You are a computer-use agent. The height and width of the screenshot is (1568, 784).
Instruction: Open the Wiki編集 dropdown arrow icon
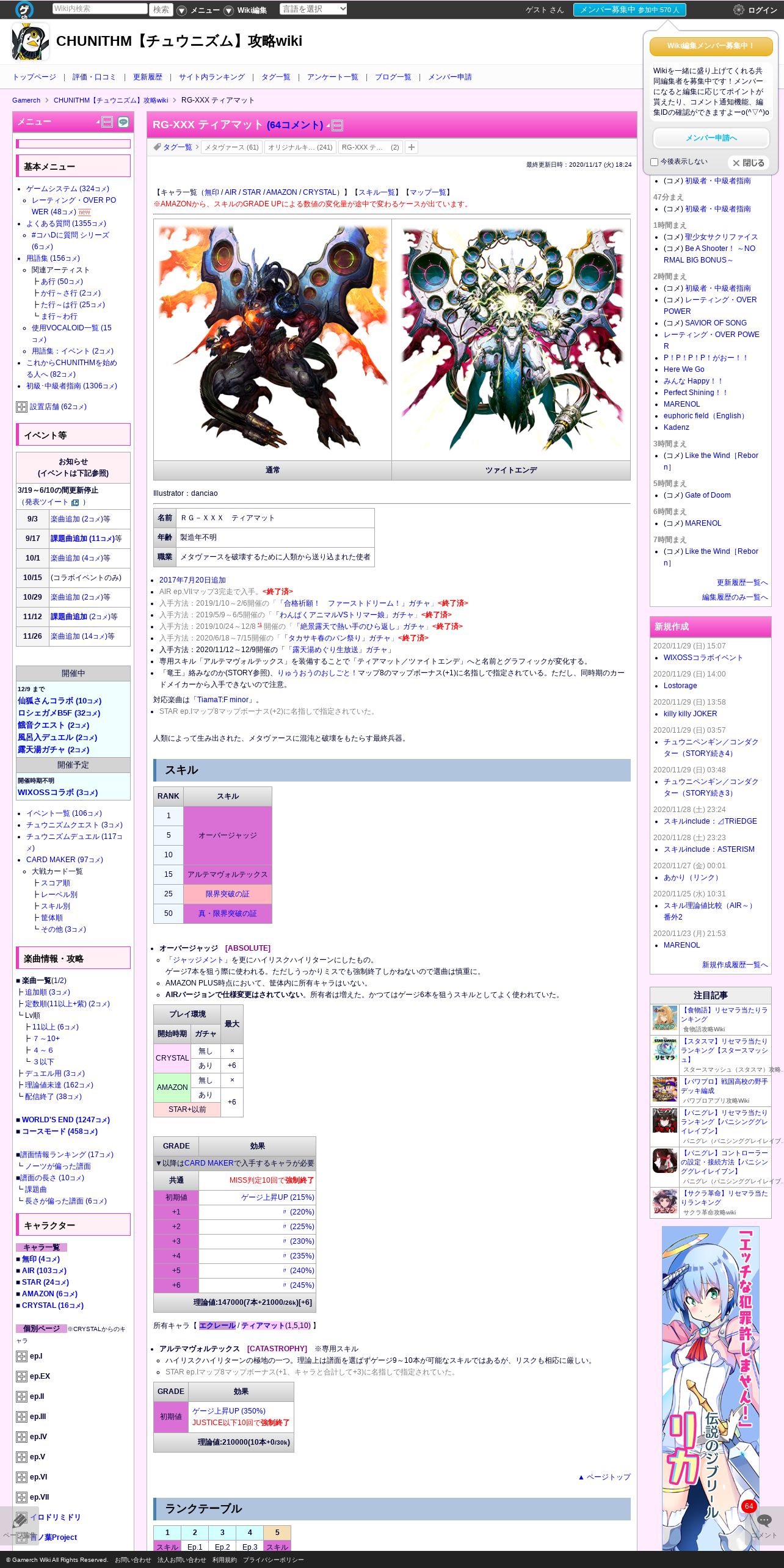pyautogui.click(x=228, y=10)
